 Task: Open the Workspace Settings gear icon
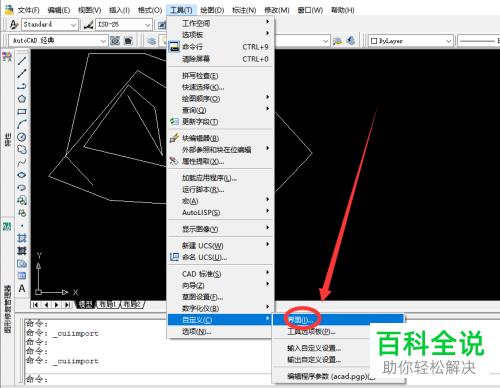click(x=115, y=41)
